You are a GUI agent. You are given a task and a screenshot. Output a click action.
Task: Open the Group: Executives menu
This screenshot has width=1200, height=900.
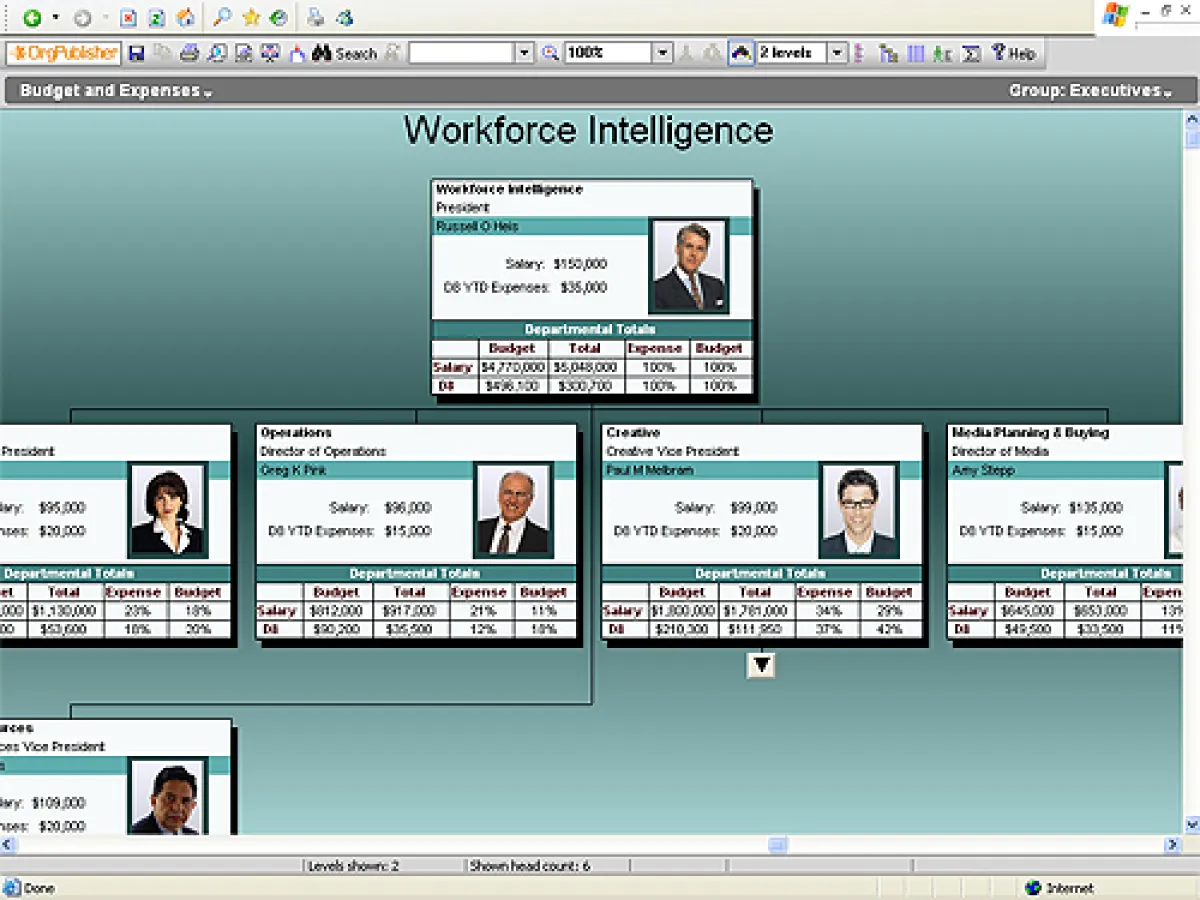1090,91
